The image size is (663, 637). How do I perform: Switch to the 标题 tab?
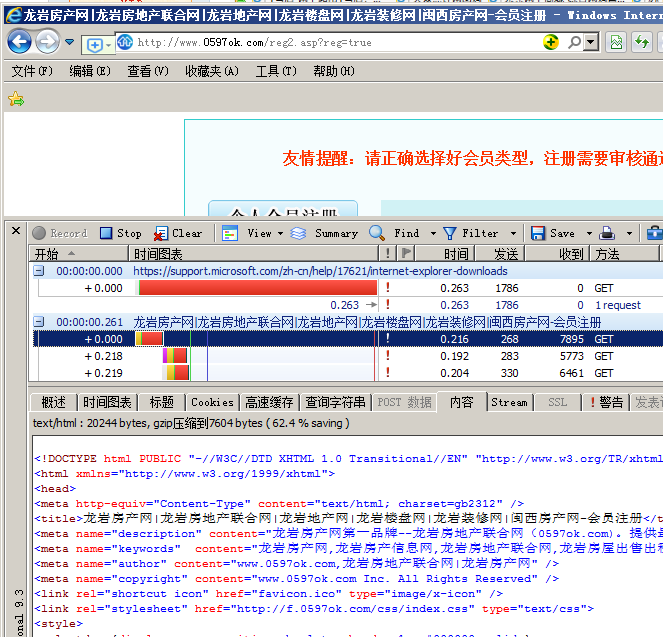pyautogui.click(x=162, y=402)
